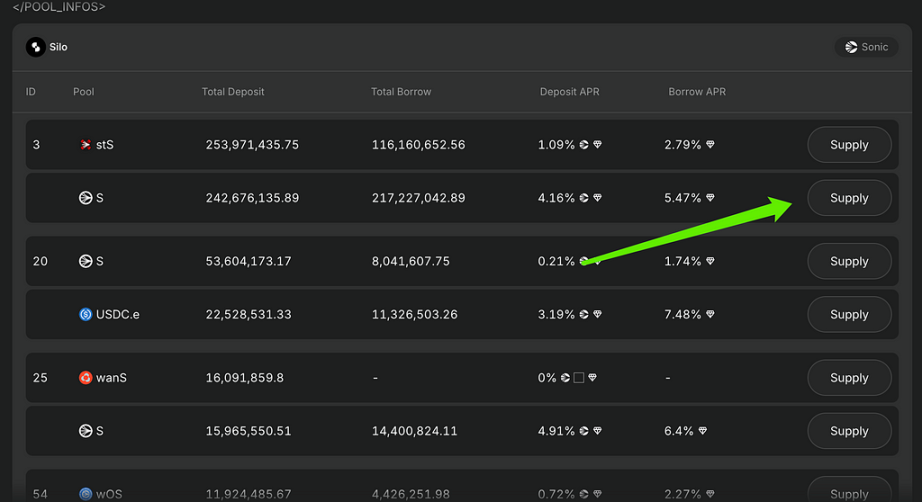The image size is (922, 502).
Task: Click the Total Borrow column header
Action: click(x=401, y=92)
